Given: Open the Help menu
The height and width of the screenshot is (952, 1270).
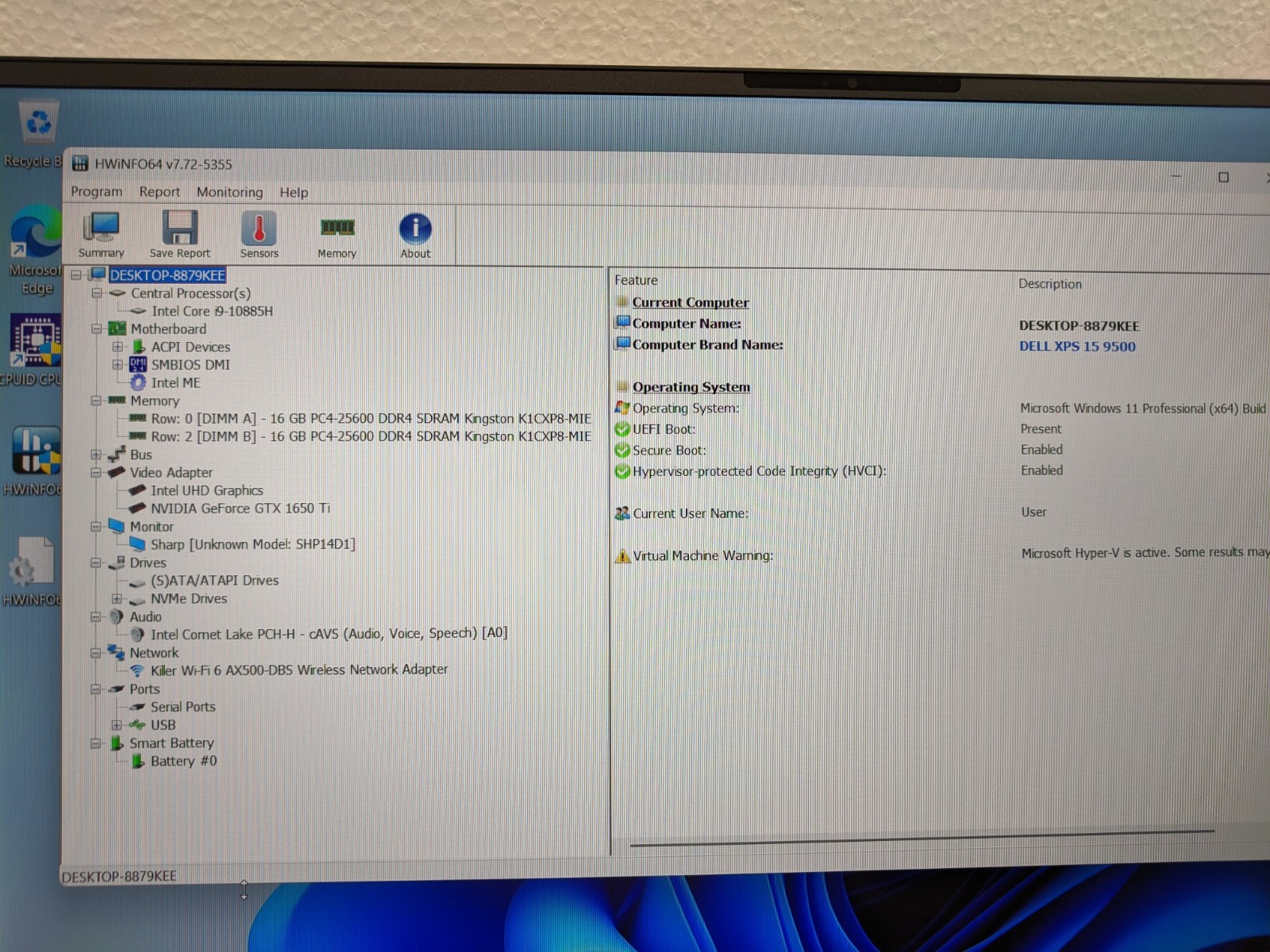Looking at the screenshot, I should coord(294,193).
